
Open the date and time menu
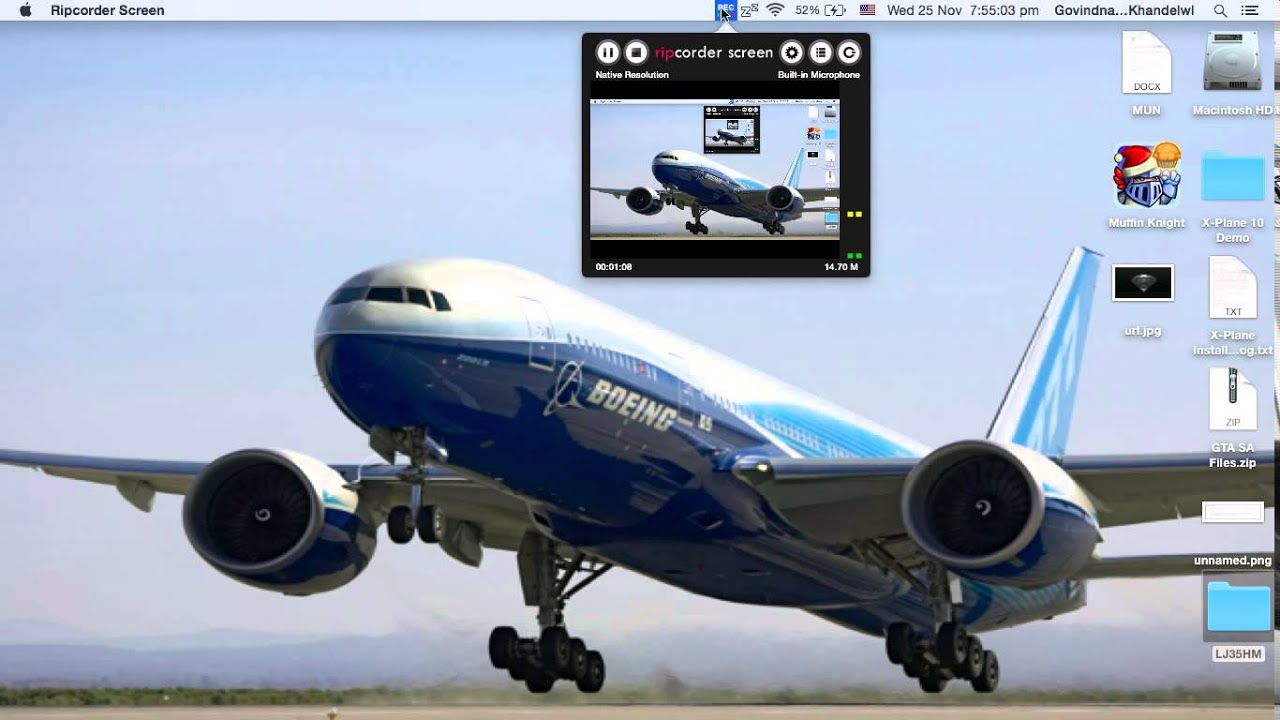coord(963,10)
